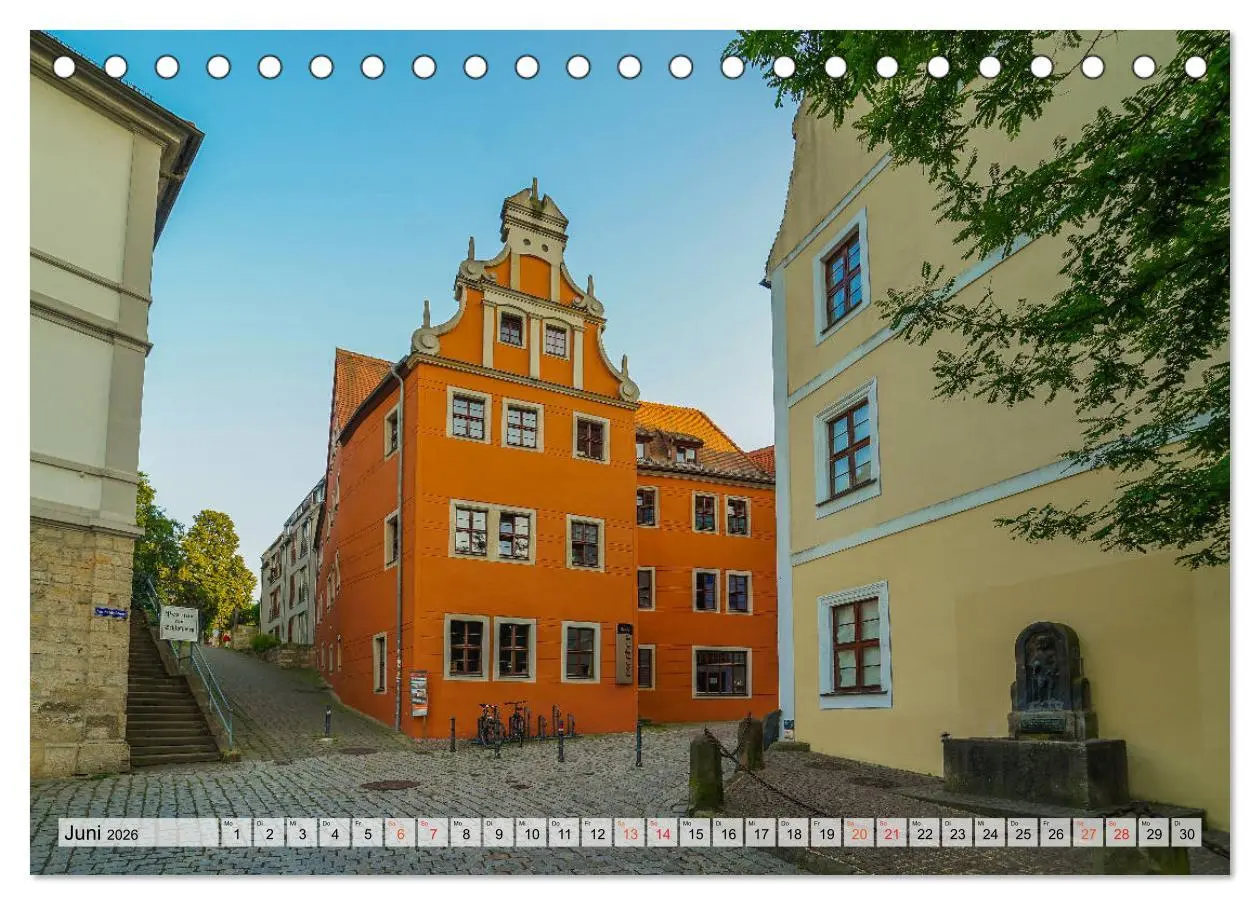
Task: Click the "Juni 2026" month label
Action: coord(102,833)
